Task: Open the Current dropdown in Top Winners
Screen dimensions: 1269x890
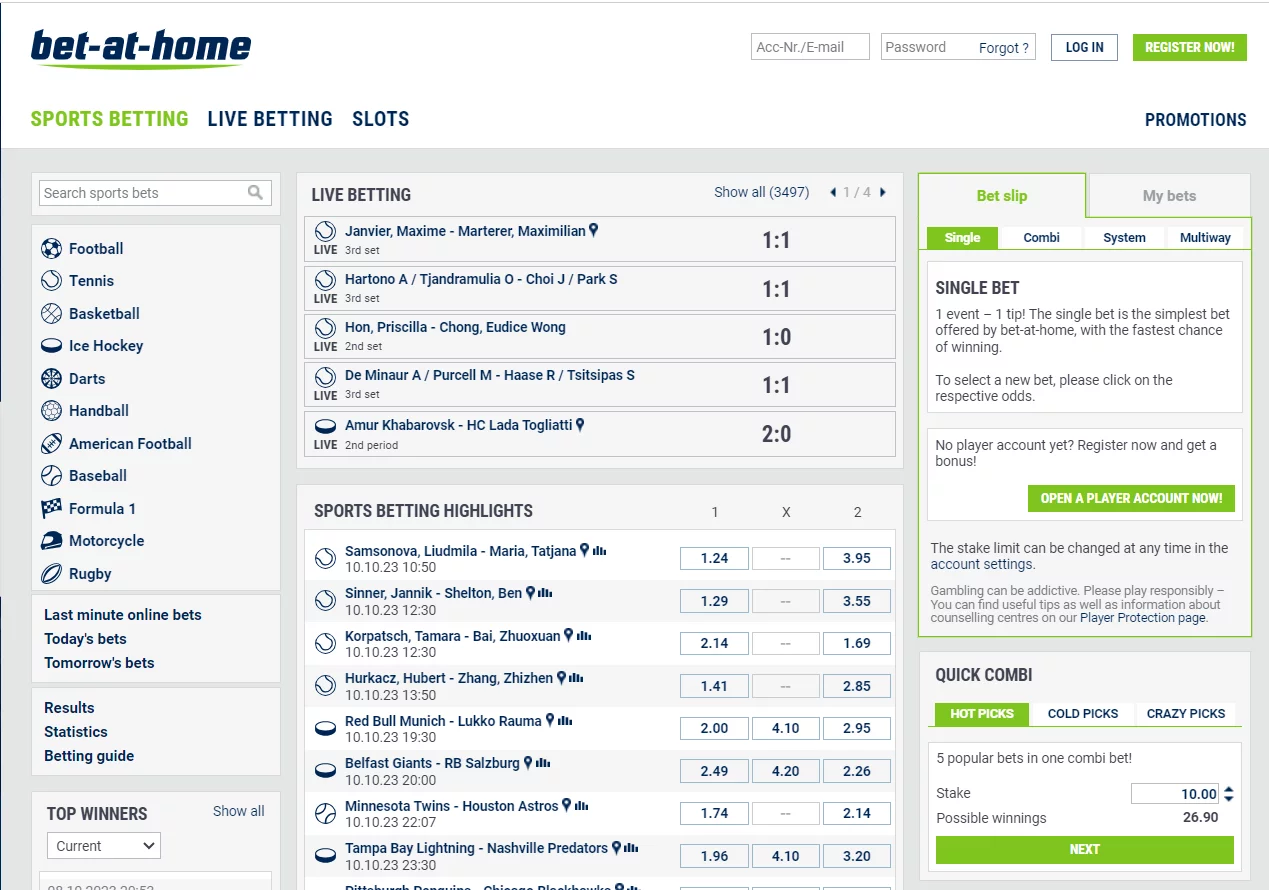Action: click(104, 846)
